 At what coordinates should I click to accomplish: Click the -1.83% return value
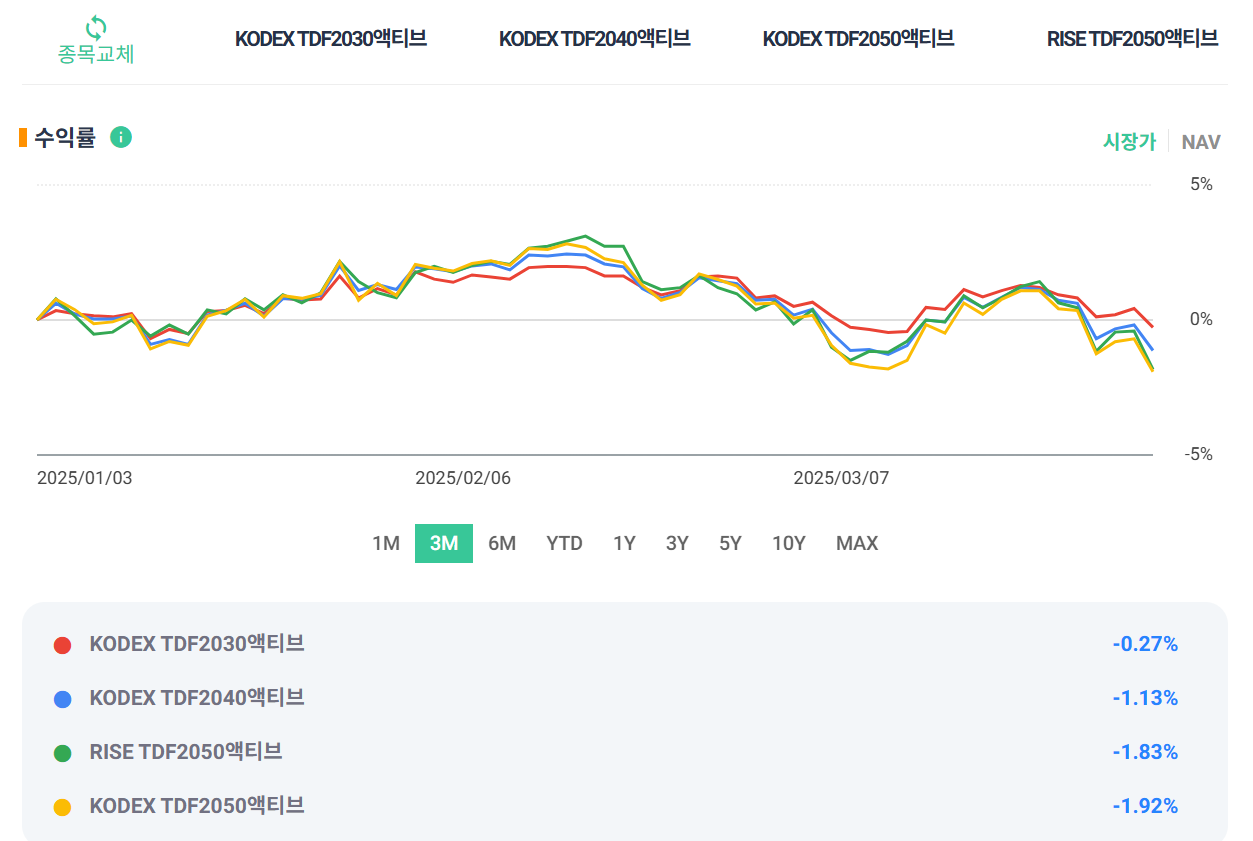tap(1145, 752)
